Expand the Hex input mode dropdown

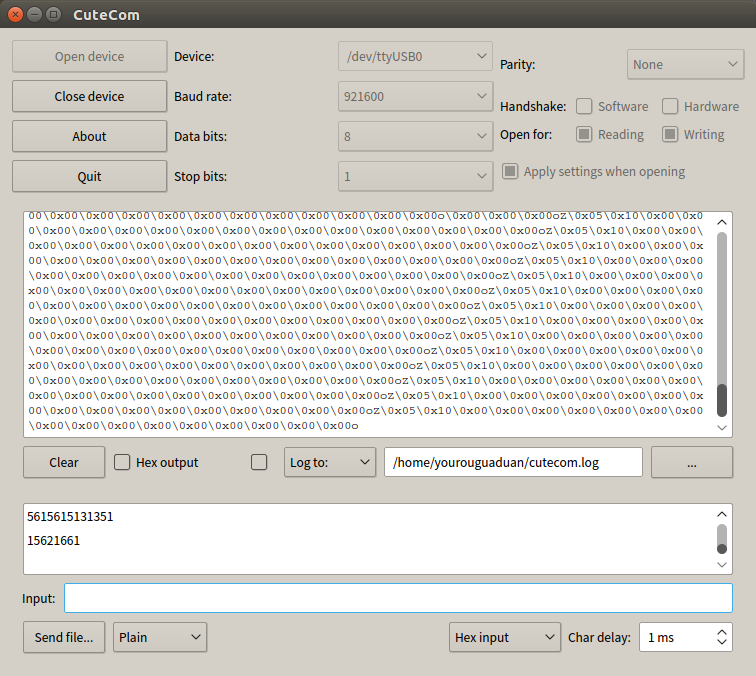pos(505,637)
